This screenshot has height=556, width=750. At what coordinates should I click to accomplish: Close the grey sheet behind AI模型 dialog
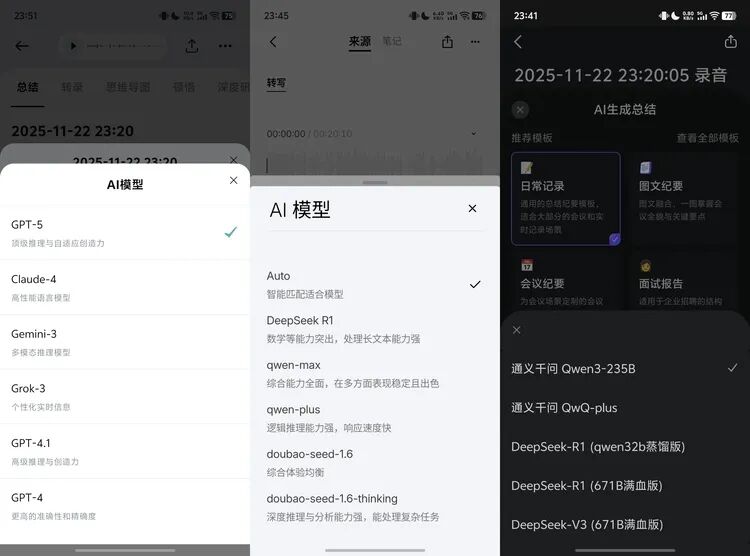233,159
